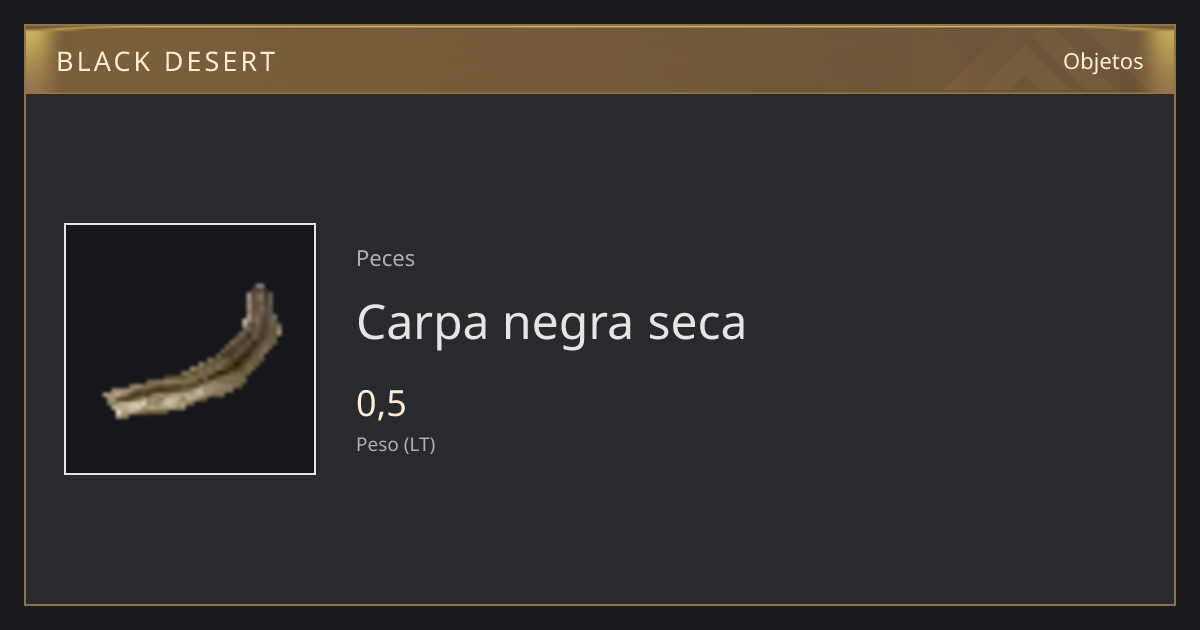Open the Peces category label

click(385, 258)
